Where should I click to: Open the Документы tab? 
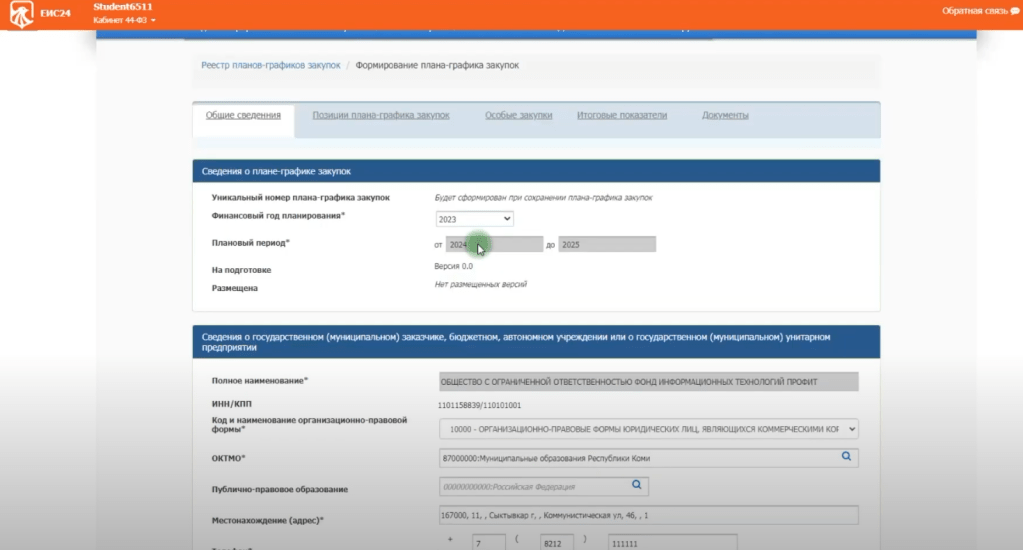pos(725,116)
